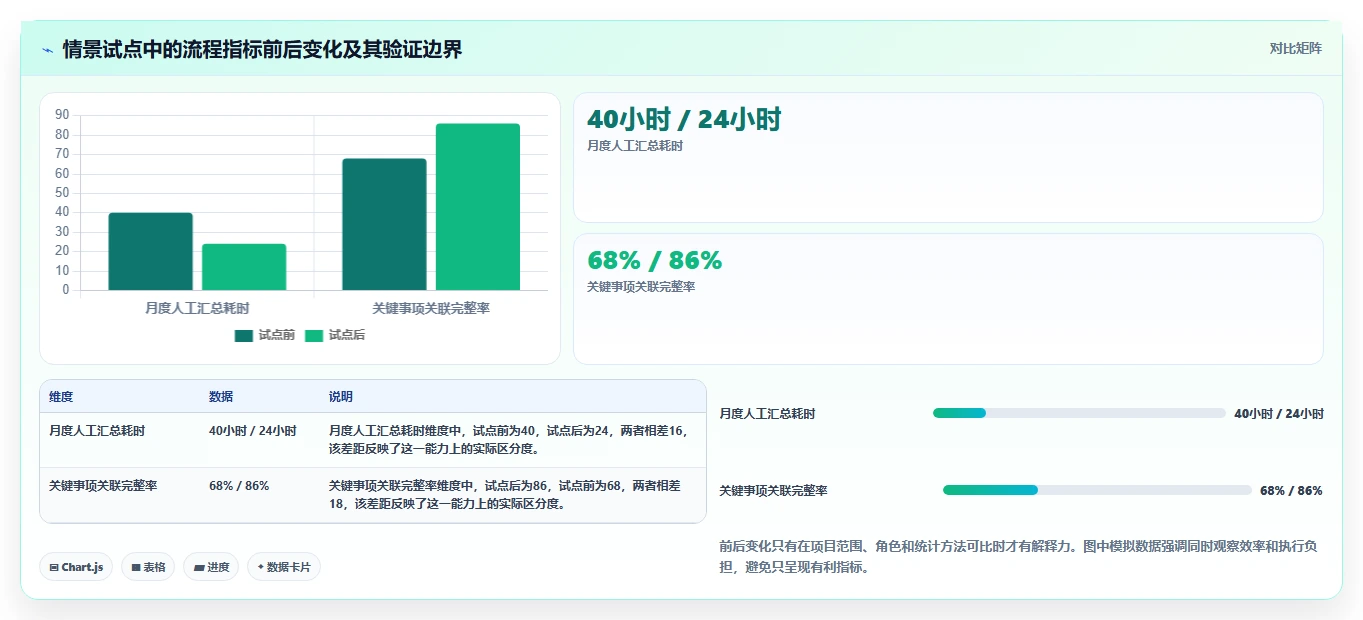Click the 68% / 86% table data cell
Screen dimensions: 1363x620
coord(239,486)
